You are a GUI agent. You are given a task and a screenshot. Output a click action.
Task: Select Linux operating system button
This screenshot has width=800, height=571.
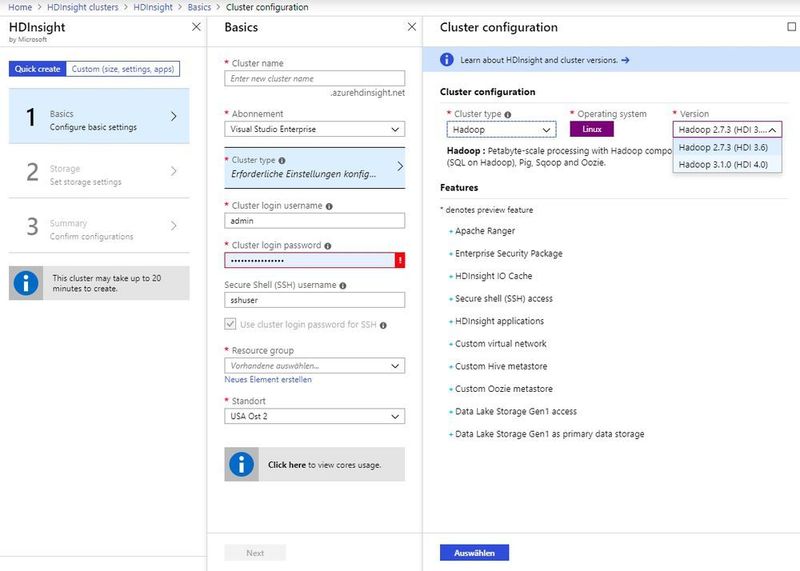[592, 129]
